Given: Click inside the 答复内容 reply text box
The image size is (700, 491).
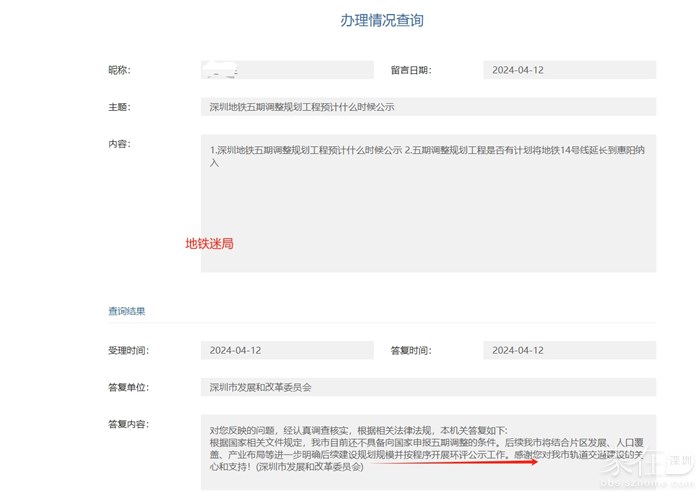Looking at the screenshot, I should tap(427, 448).
